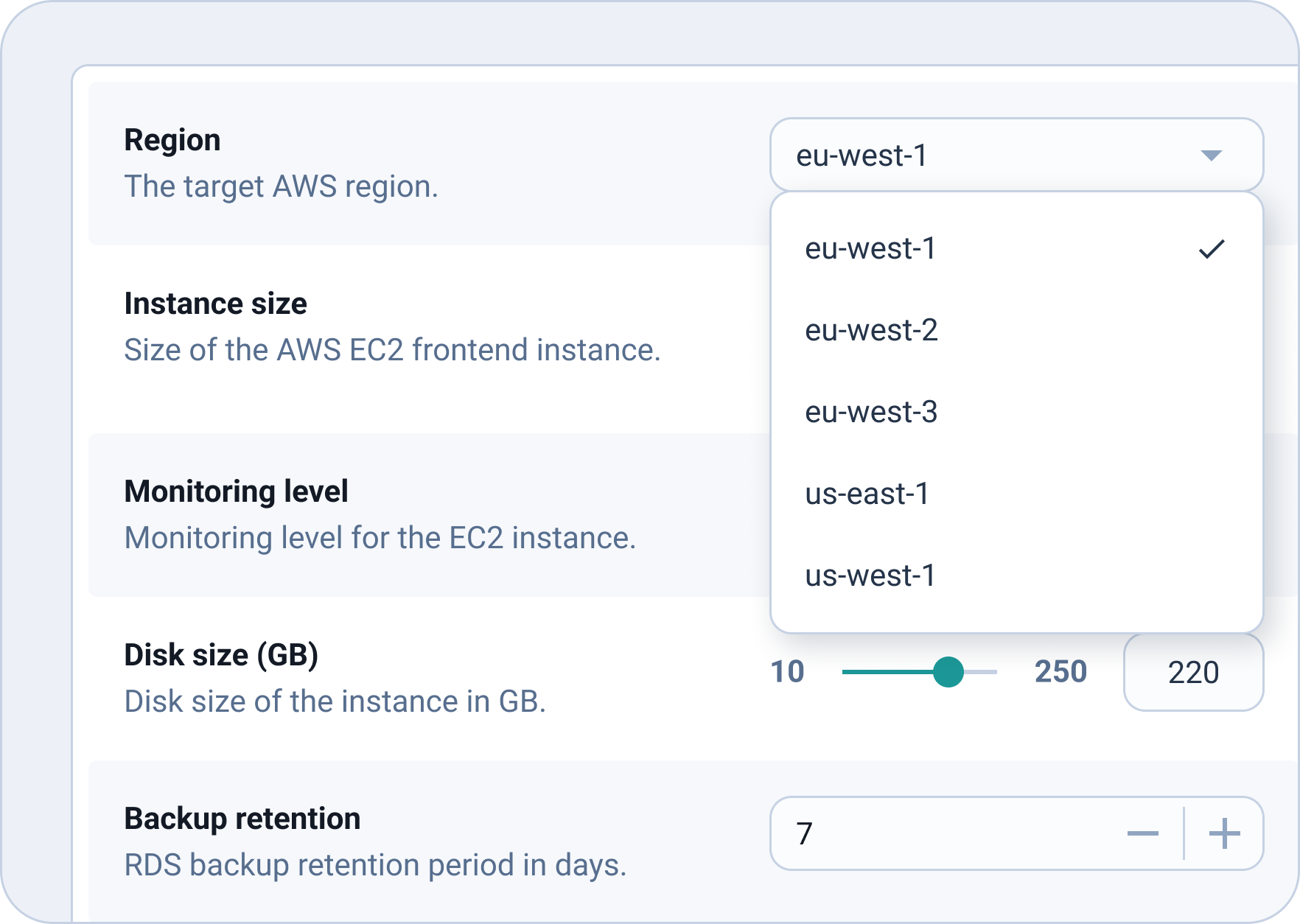This screenshot has height=924, width=1300.
Task: Click the slider minimum label 10
Action: [x=787, y=672]
